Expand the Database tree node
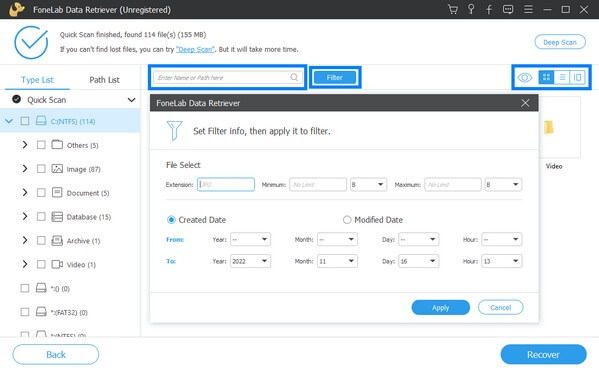 pos(25,216)
